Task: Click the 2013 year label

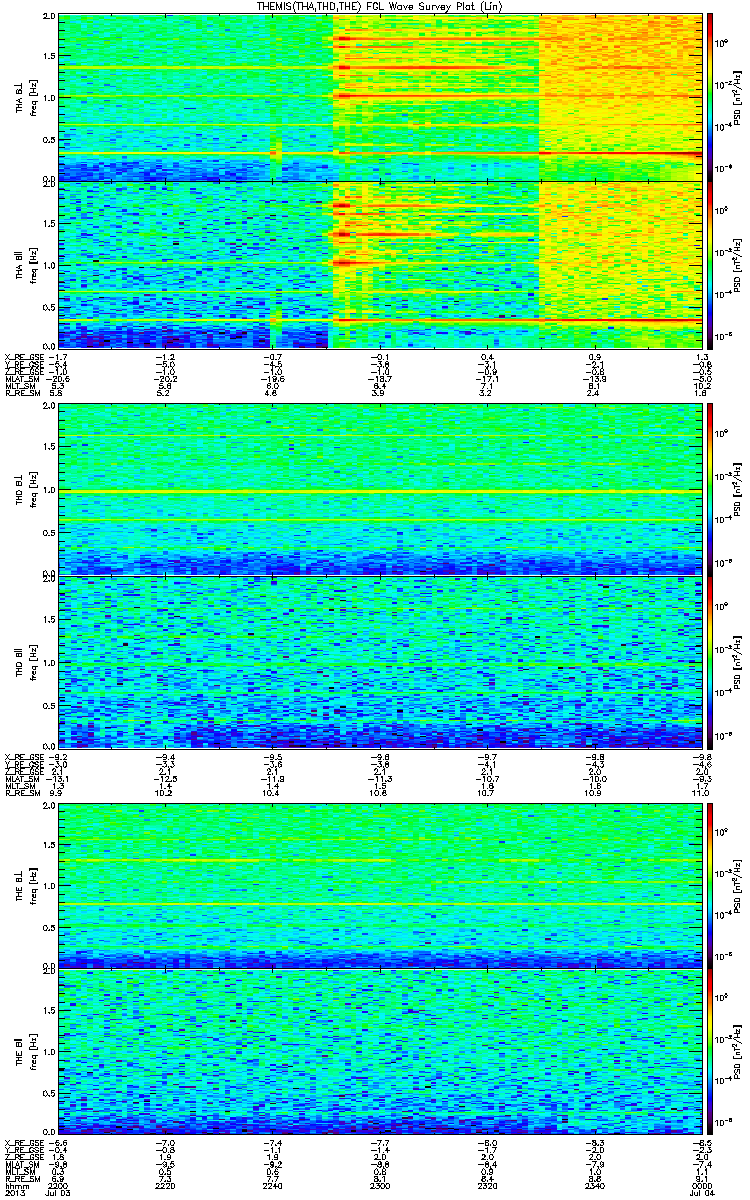Action: (x=13, y=1193)
